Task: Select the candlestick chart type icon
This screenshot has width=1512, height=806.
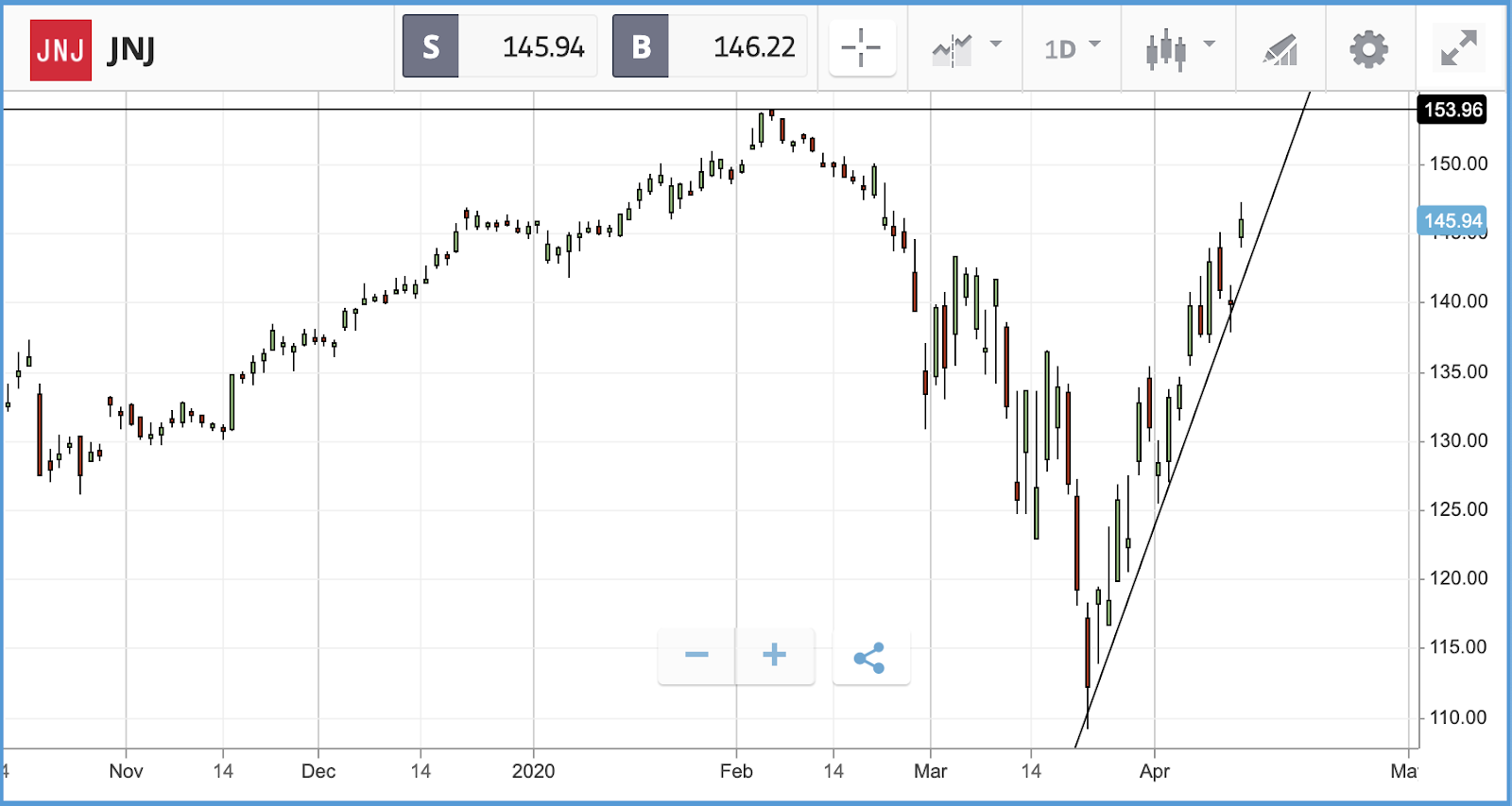Action: tap(1165, 49)
